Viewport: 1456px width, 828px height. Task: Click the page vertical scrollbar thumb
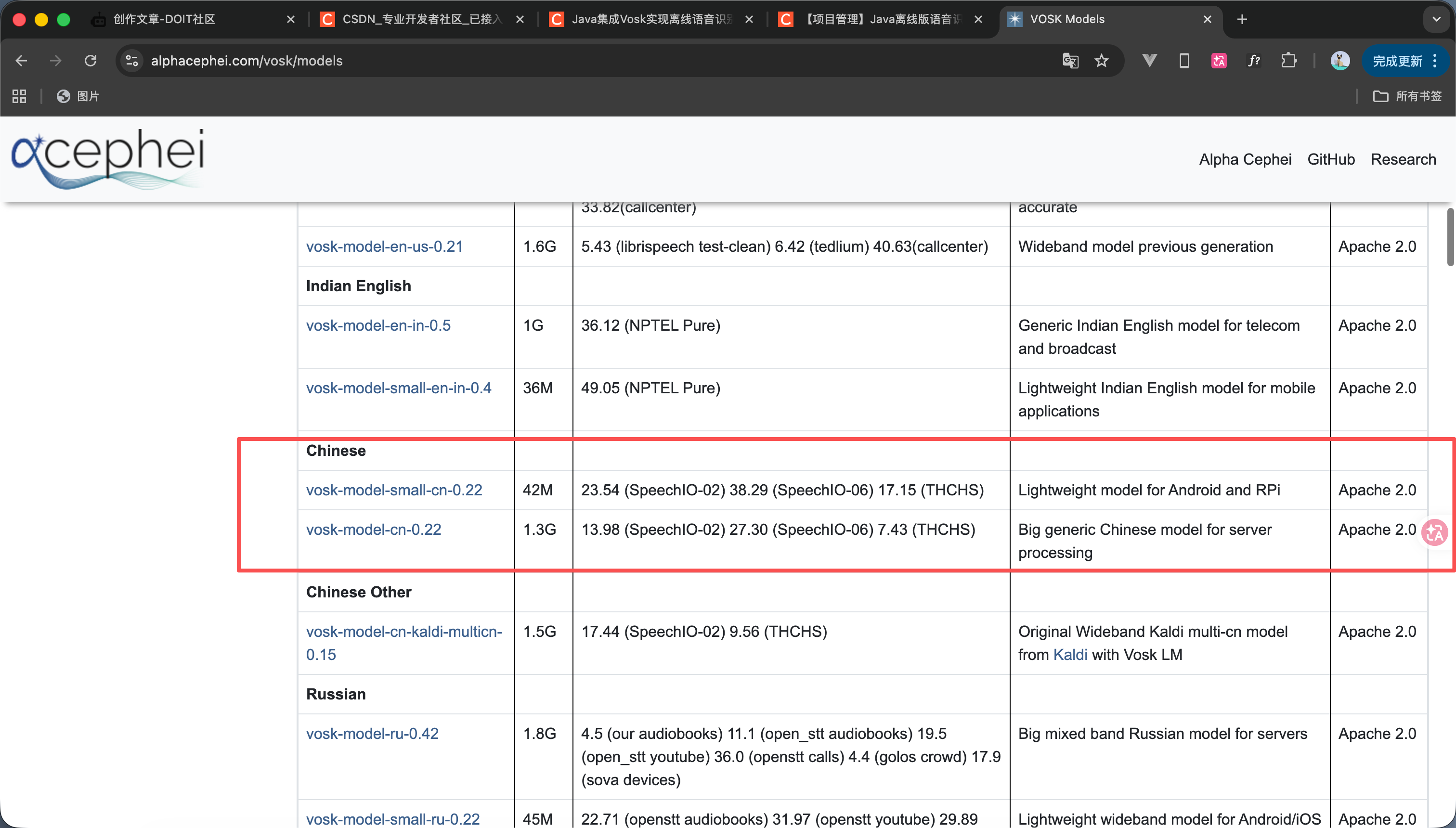pyautogui.click(x=1450, y=237)
